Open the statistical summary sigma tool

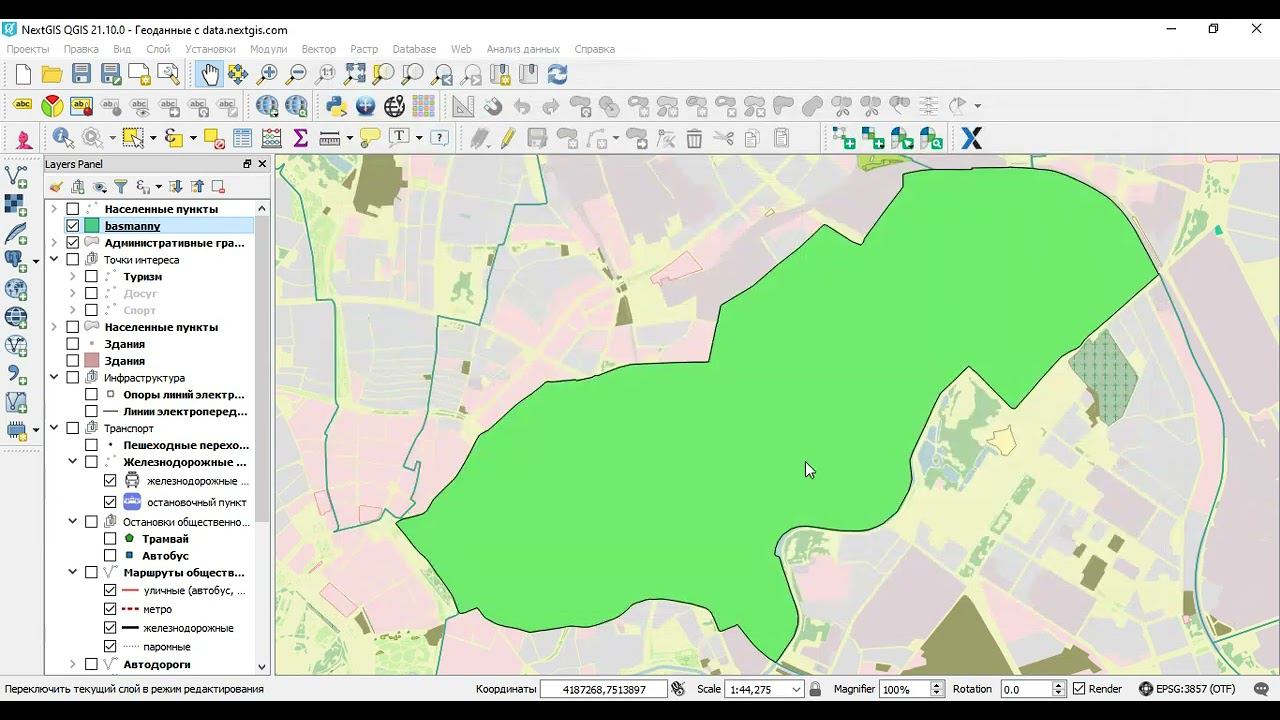(x=300, y=138)
